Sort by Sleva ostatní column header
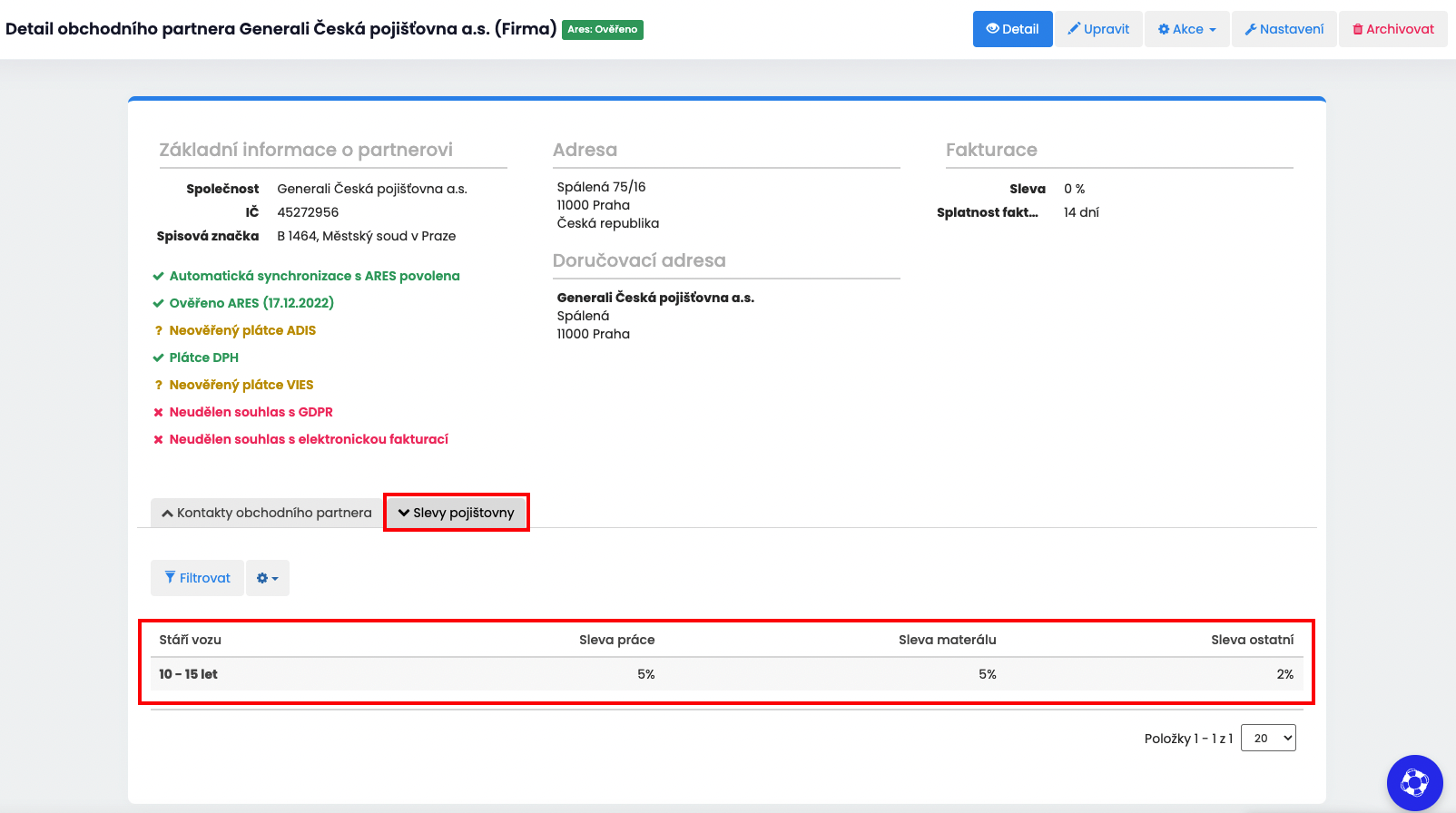 click(x=1252, y=640)
